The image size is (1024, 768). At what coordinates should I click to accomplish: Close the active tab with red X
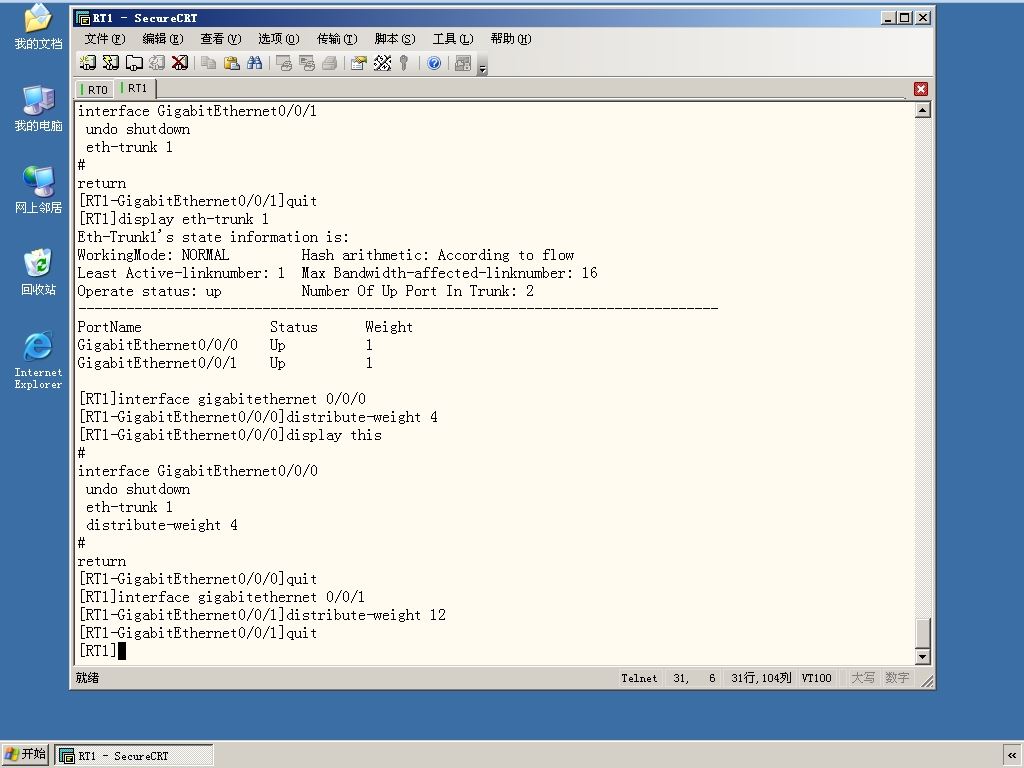(x=921, y=89)
